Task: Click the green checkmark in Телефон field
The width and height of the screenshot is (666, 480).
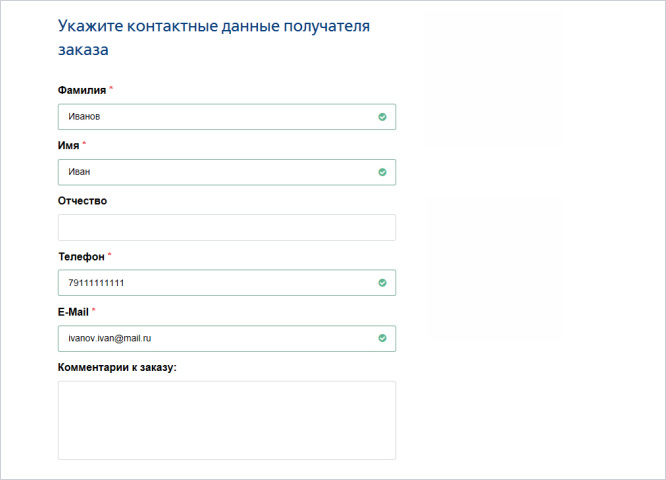Action: coord(382,283)
